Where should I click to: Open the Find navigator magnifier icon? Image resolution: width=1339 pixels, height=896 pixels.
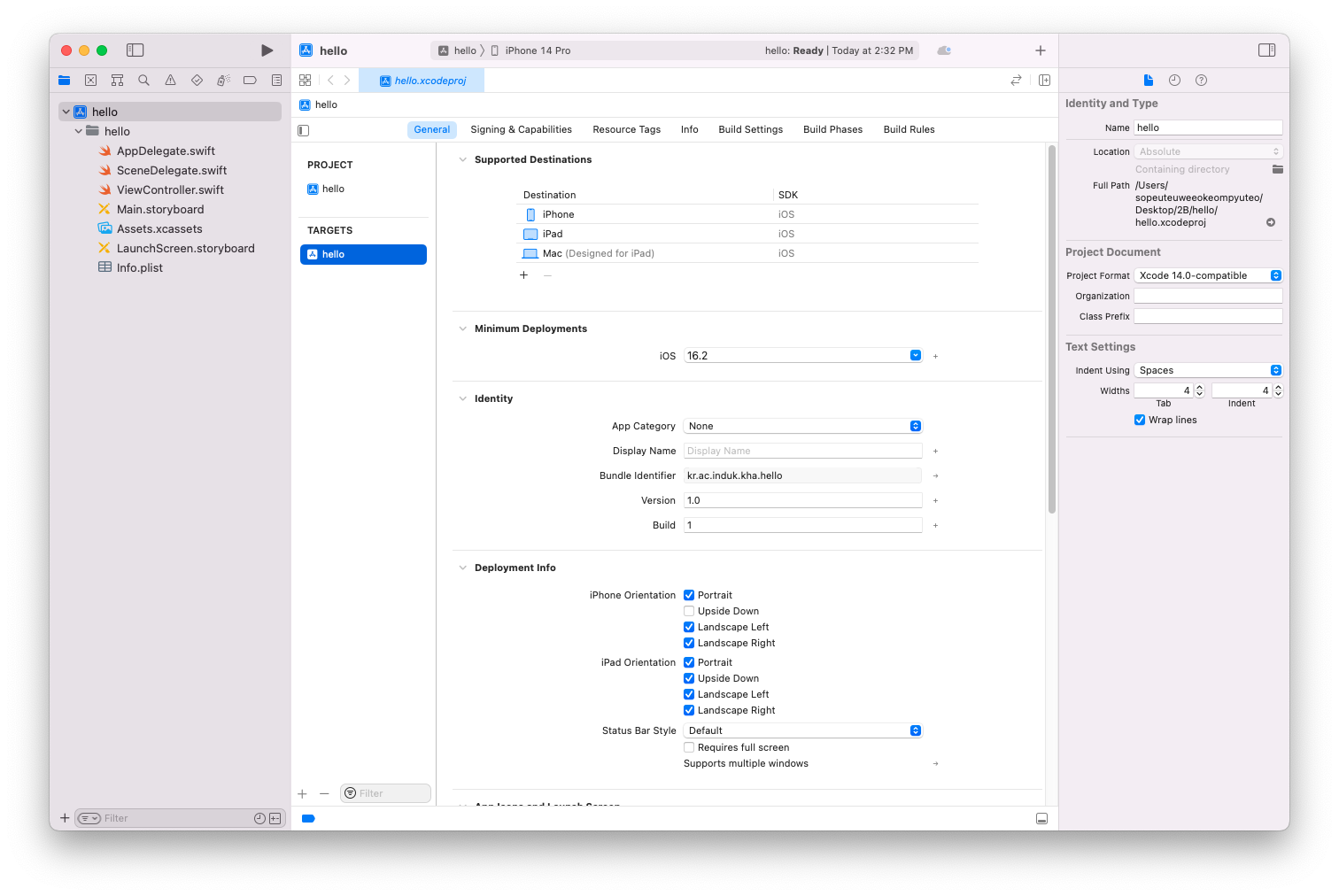[x=143, y=81]
